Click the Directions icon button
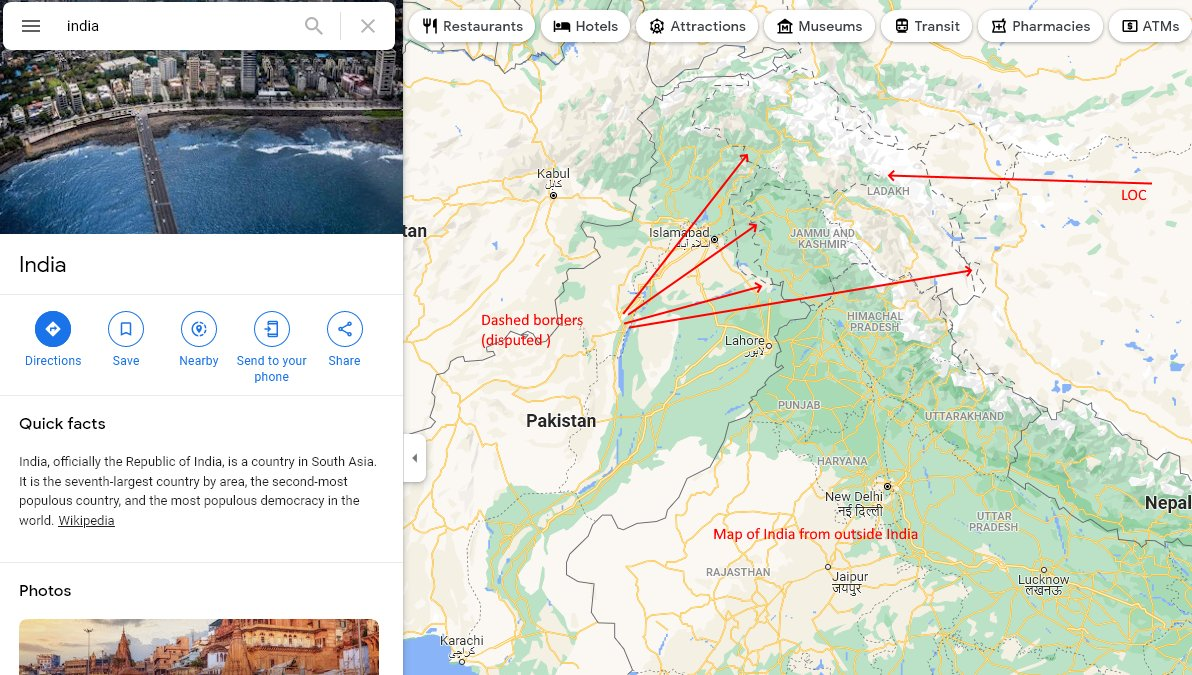 click(52, 329)
